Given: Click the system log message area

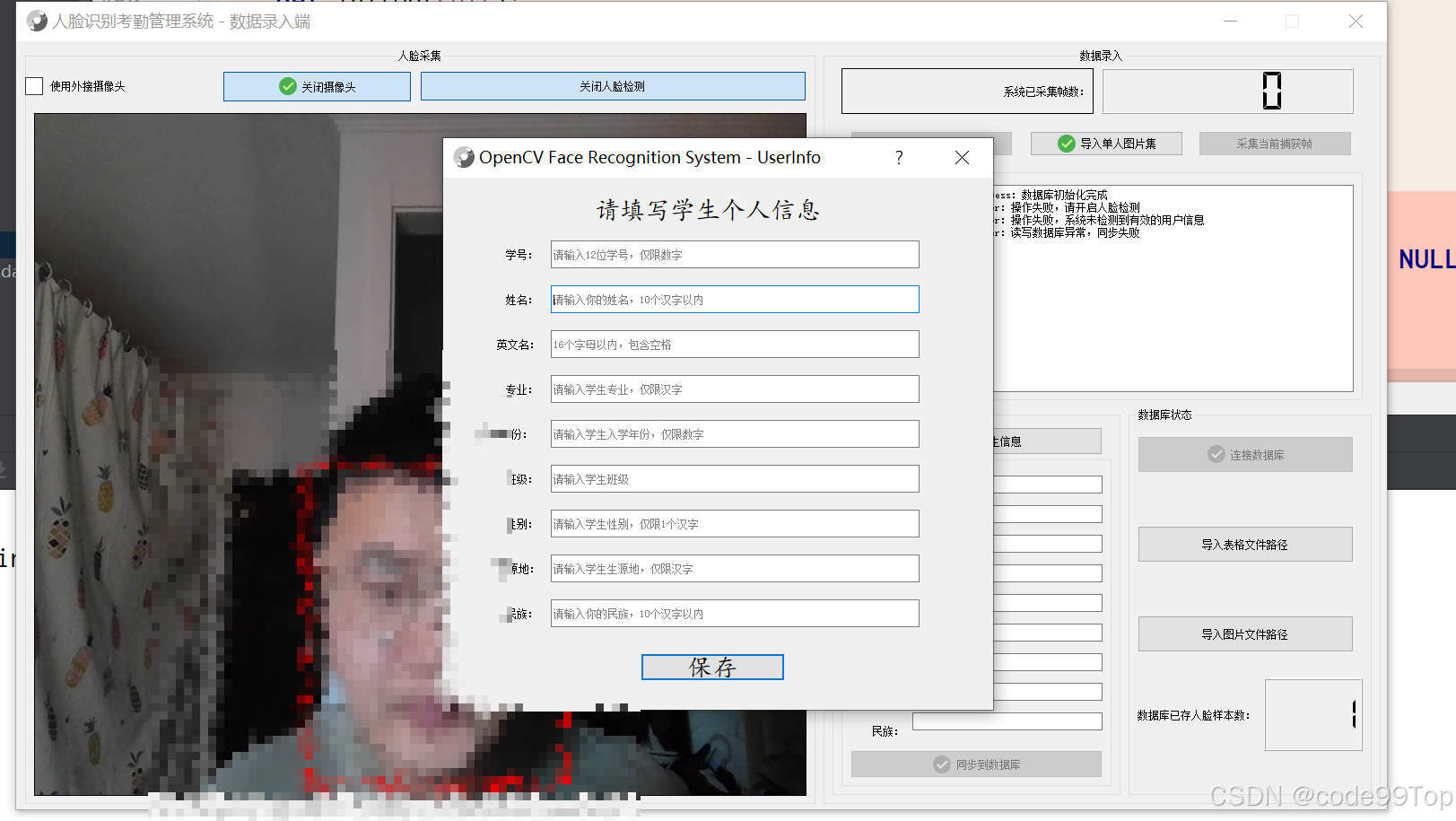Looking at the screenshot, I should 1166,287.
